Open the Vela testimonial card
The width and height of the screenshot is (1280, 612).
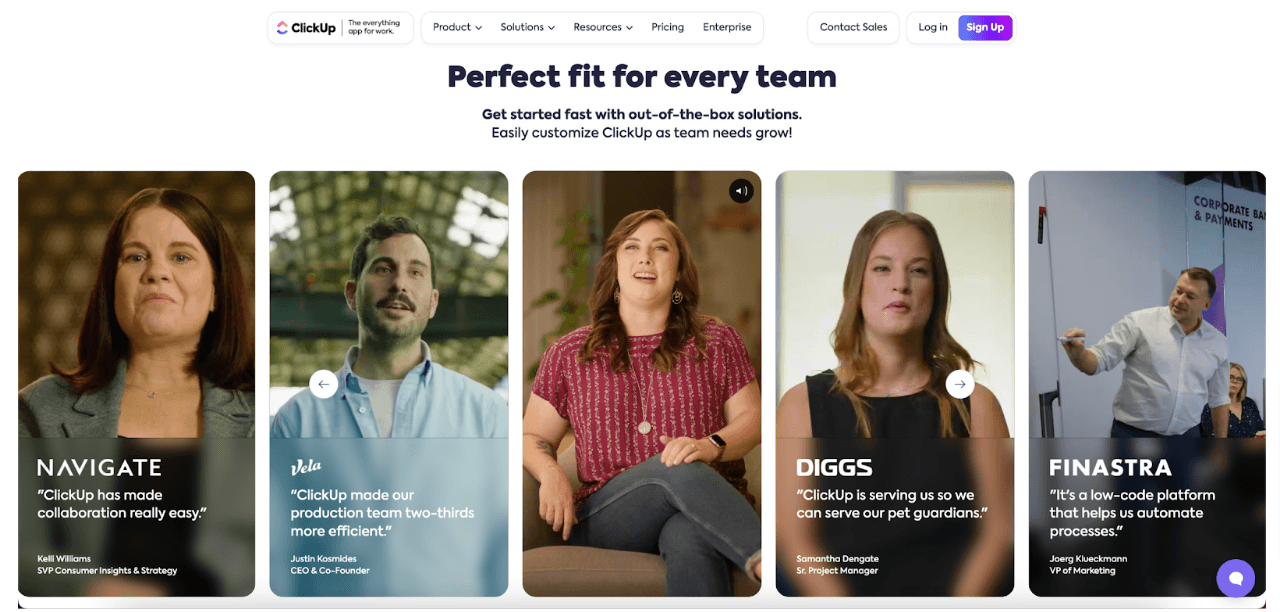[389, 384]
